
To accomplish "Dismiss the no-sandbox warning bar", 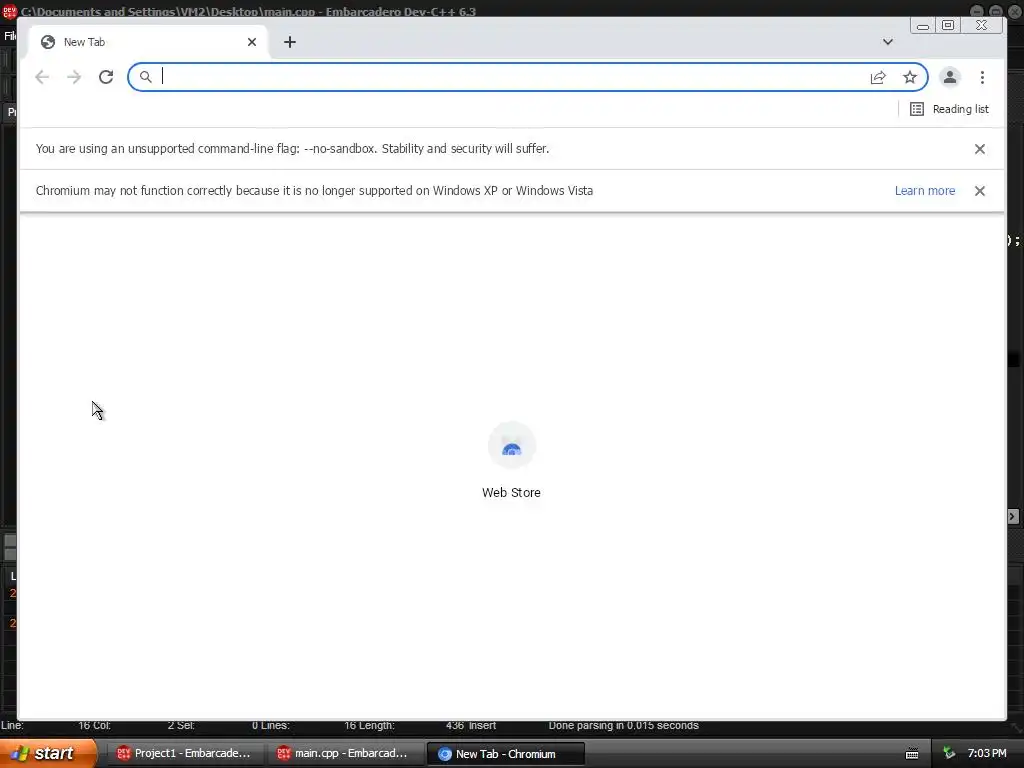I will (x=980, y=149).
